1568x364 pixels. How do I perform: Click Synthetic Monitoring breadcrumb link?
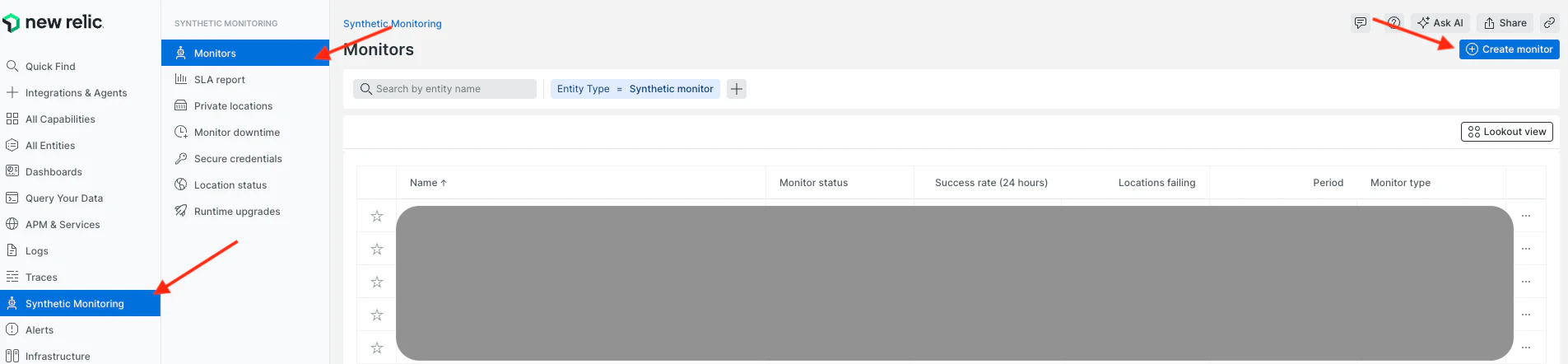tap(393, 24)
